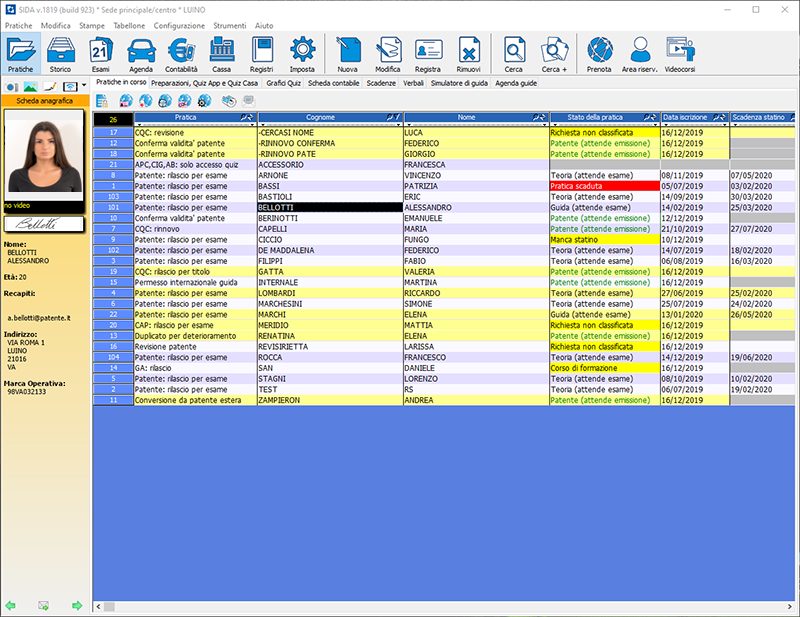Launch Videocorsi from the toolbar
The width and height of the screenshot is (800, 617).
680,55
